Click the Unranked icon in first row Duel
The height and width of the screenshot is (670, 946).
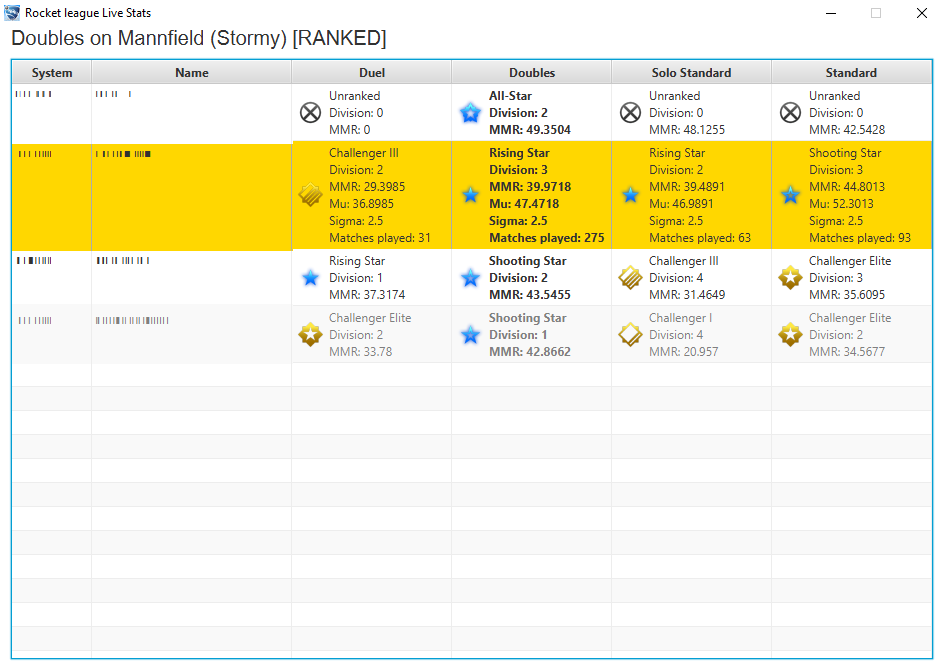[310, 113]
